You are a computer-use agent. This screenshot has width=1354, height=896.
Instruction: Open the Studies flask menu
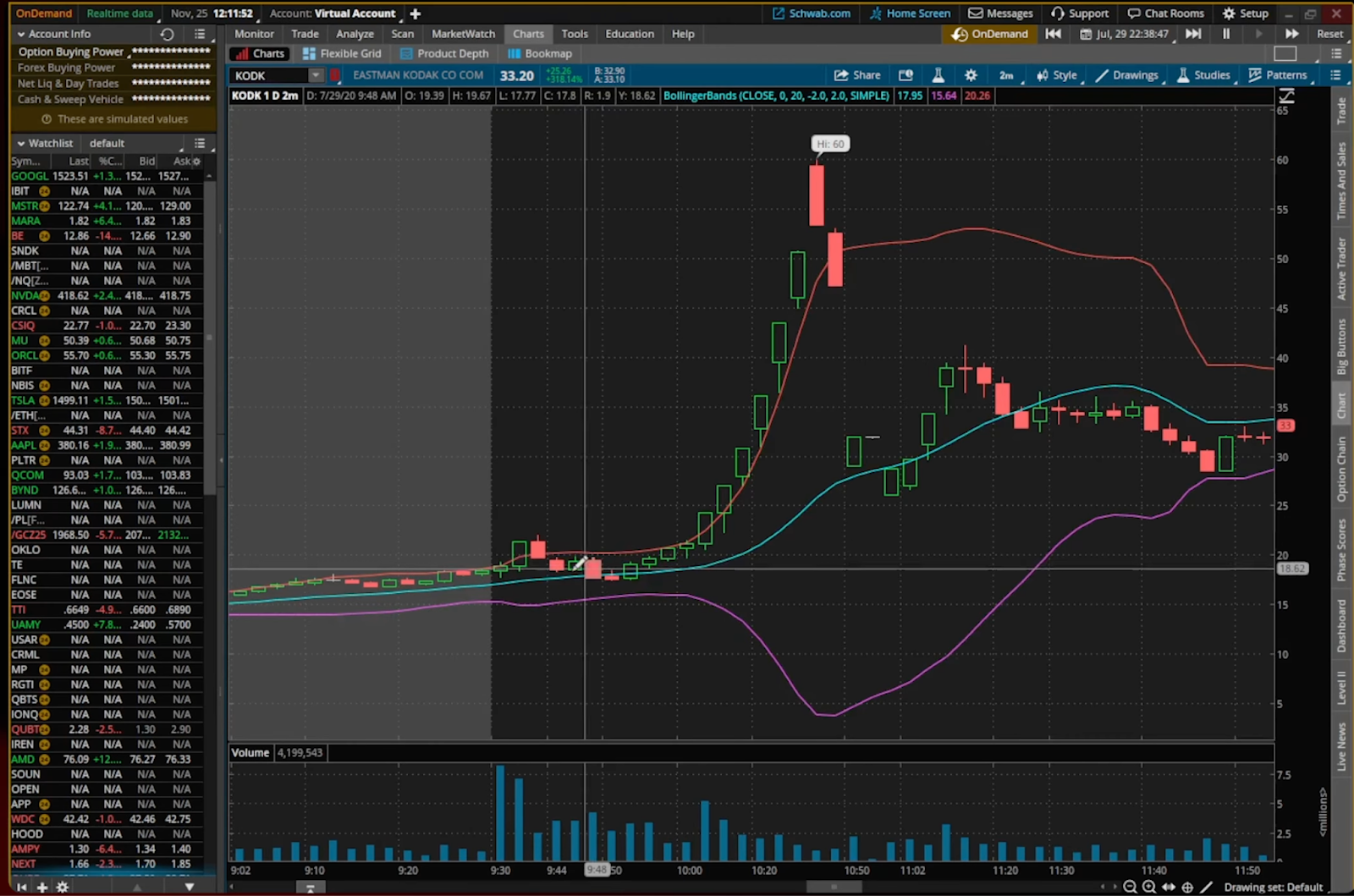(x=1203, y=75)
